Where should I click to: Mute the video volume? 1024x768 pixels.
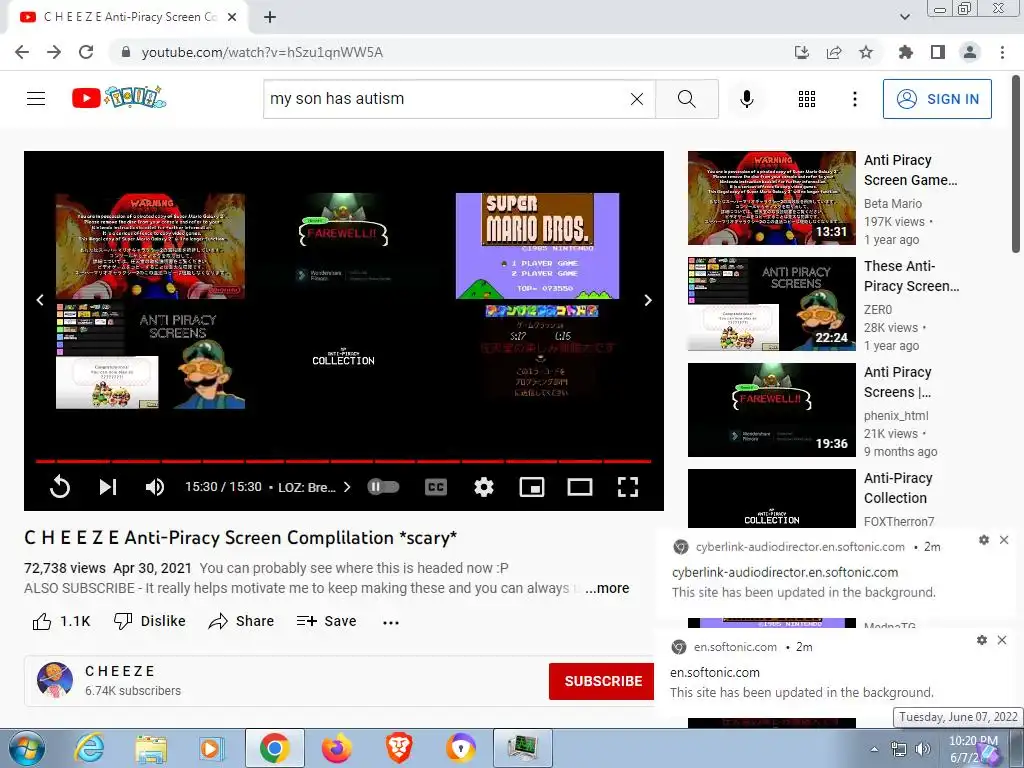click(x=155, y=487)
